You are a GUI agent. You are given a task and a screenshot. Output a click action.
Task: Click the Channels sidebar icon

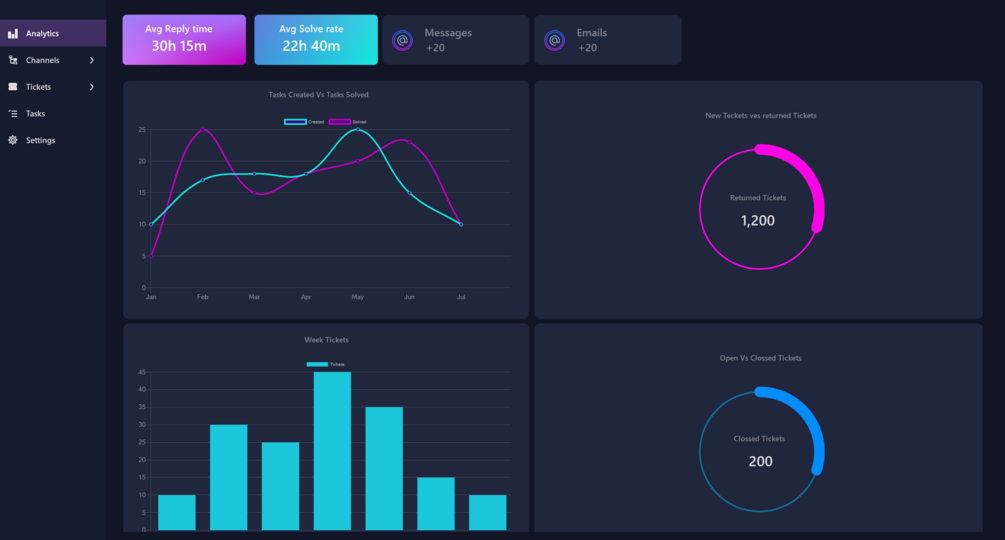(x=13, y=60)
